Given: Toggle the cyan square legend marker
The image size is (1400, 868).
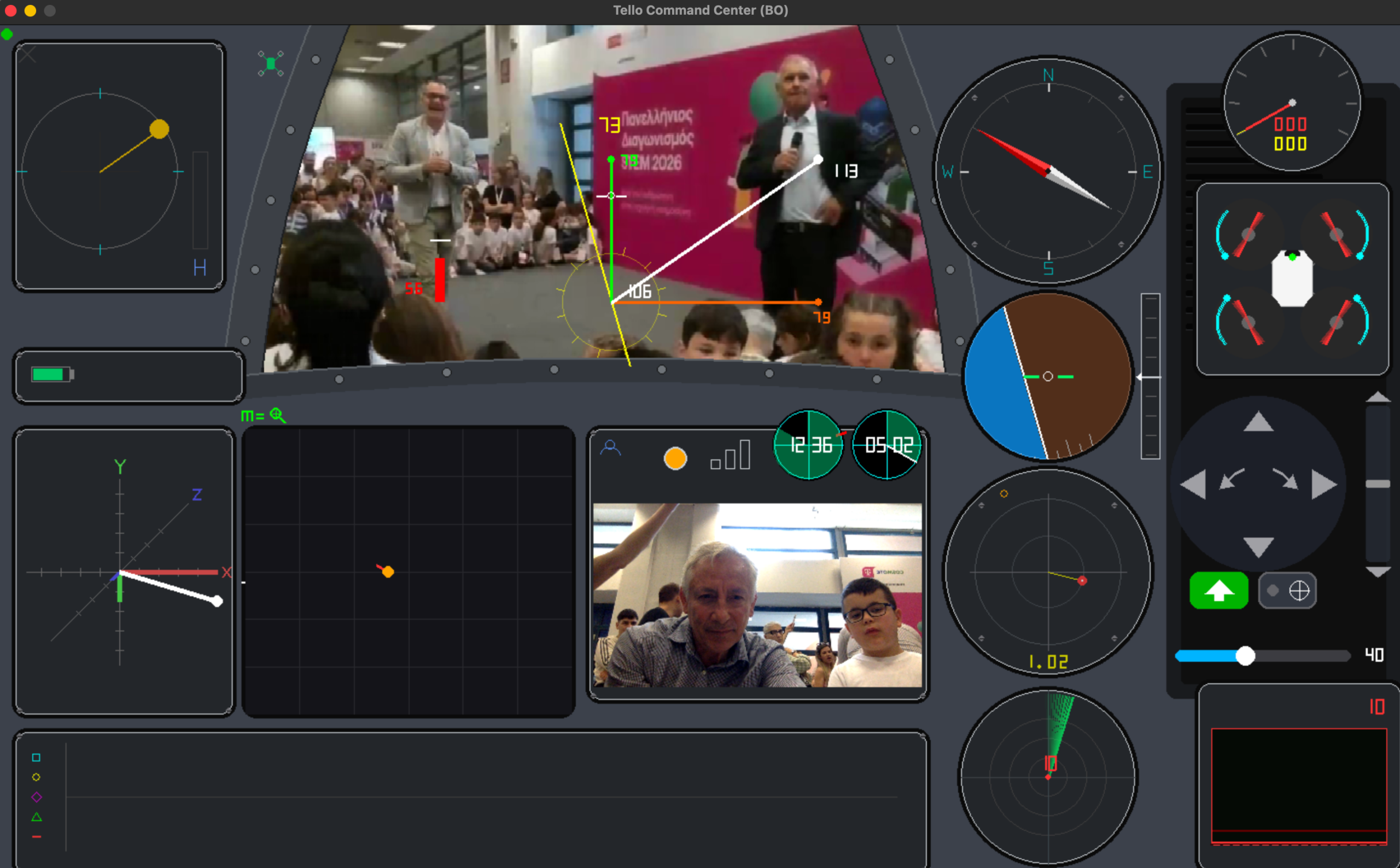Looking at the screenshot, I should pos(36,758).
